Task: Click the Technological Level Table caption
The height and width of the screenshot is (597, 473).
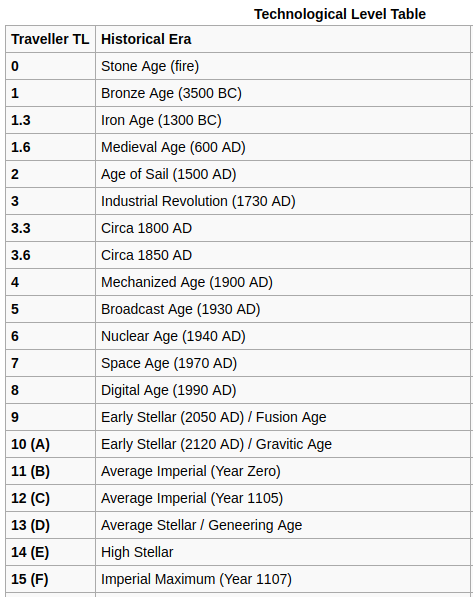Action: click(x=340, y=14)
